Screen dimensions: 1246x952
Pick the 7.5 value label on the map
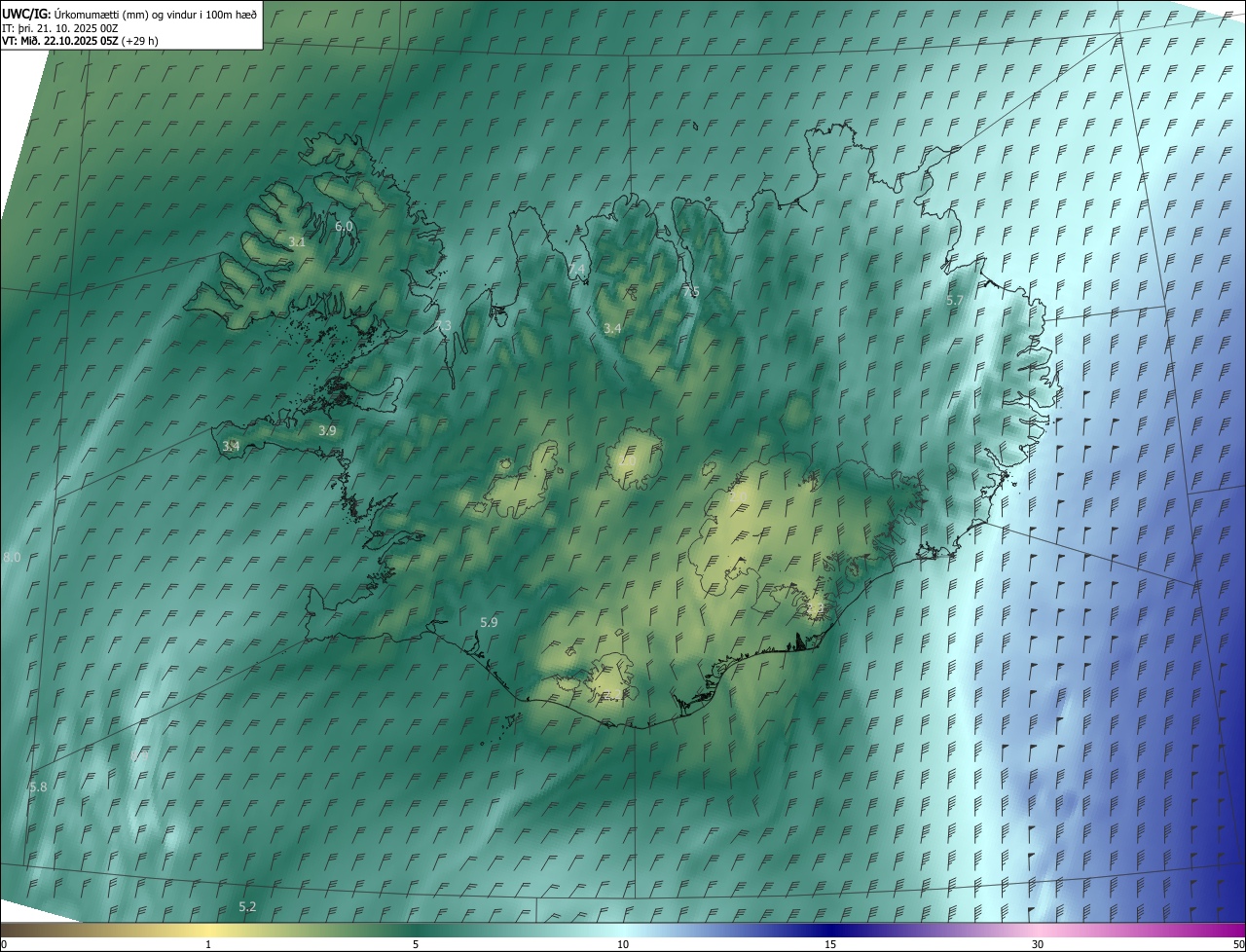pos(690,291)
